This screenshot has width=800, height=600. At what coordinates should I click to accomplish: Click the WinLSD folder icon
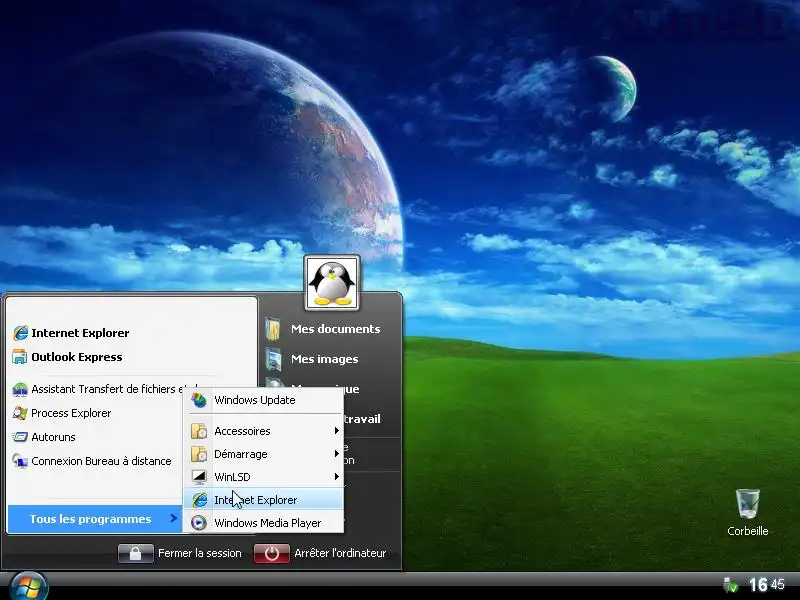(199, 477)
